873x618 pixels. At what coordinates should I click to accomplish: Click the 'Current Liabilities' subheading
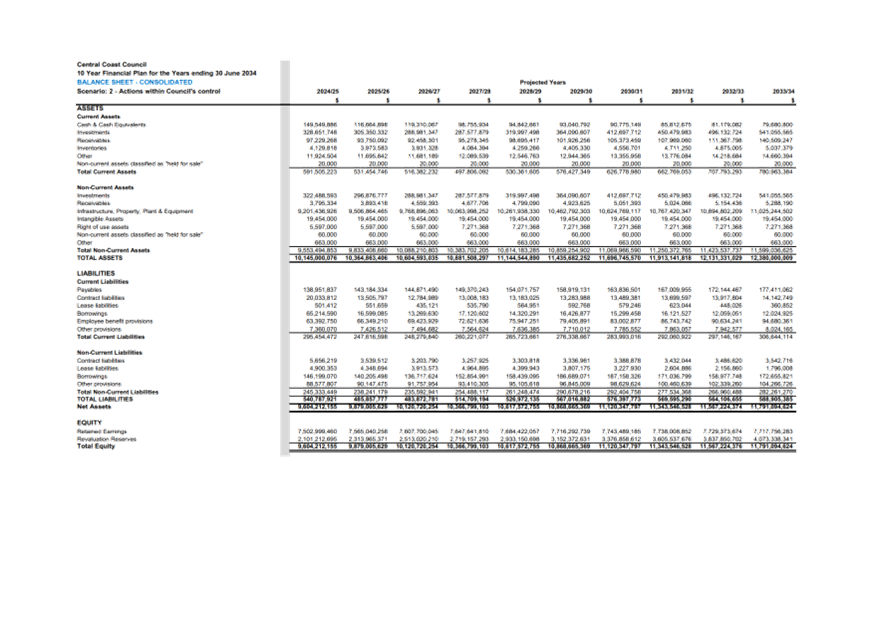pos(102,282)
